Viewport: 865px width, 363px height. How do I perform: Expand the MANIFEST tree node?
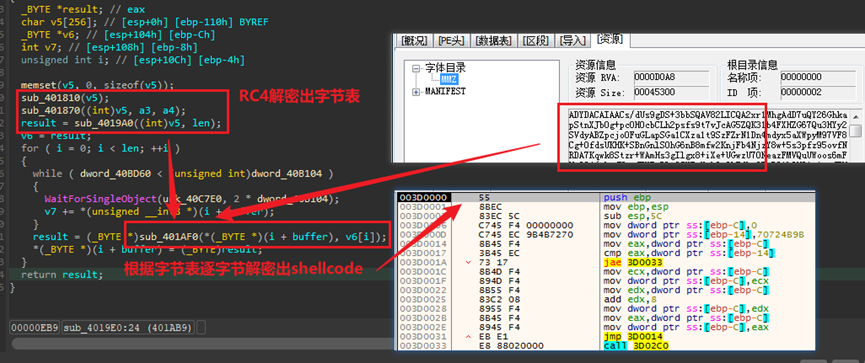click(x=415, y=92)
